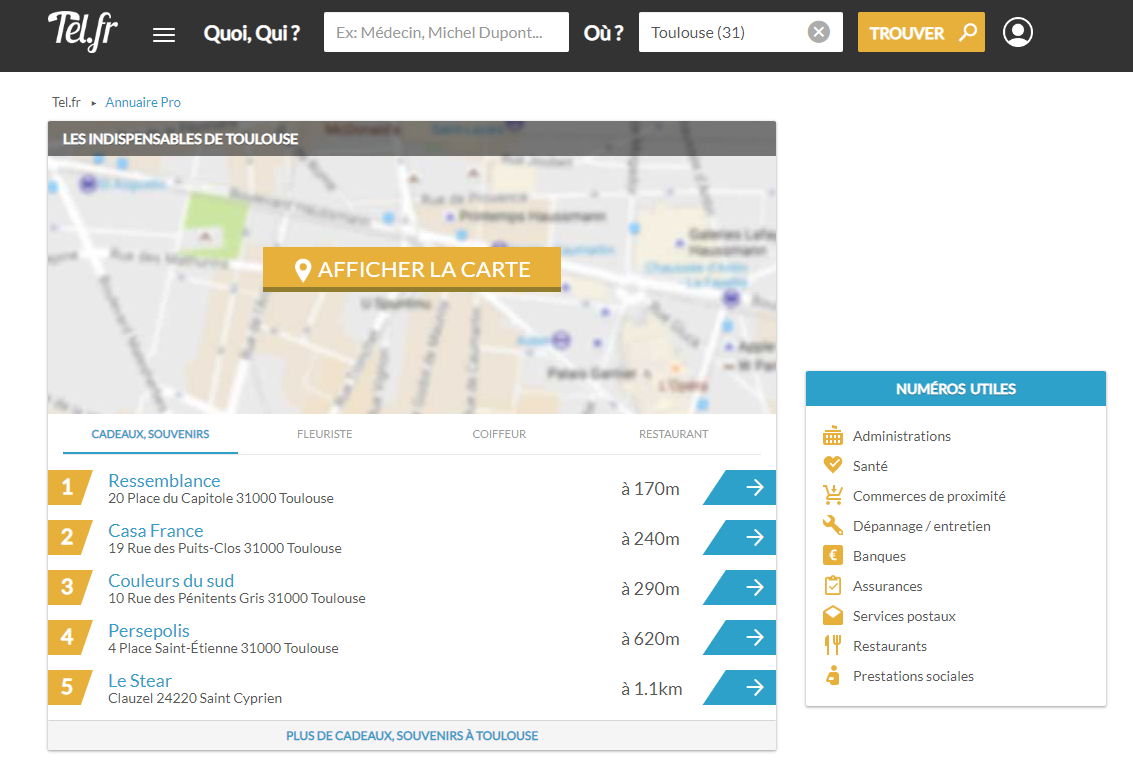Click the Trouver search button

920,32
